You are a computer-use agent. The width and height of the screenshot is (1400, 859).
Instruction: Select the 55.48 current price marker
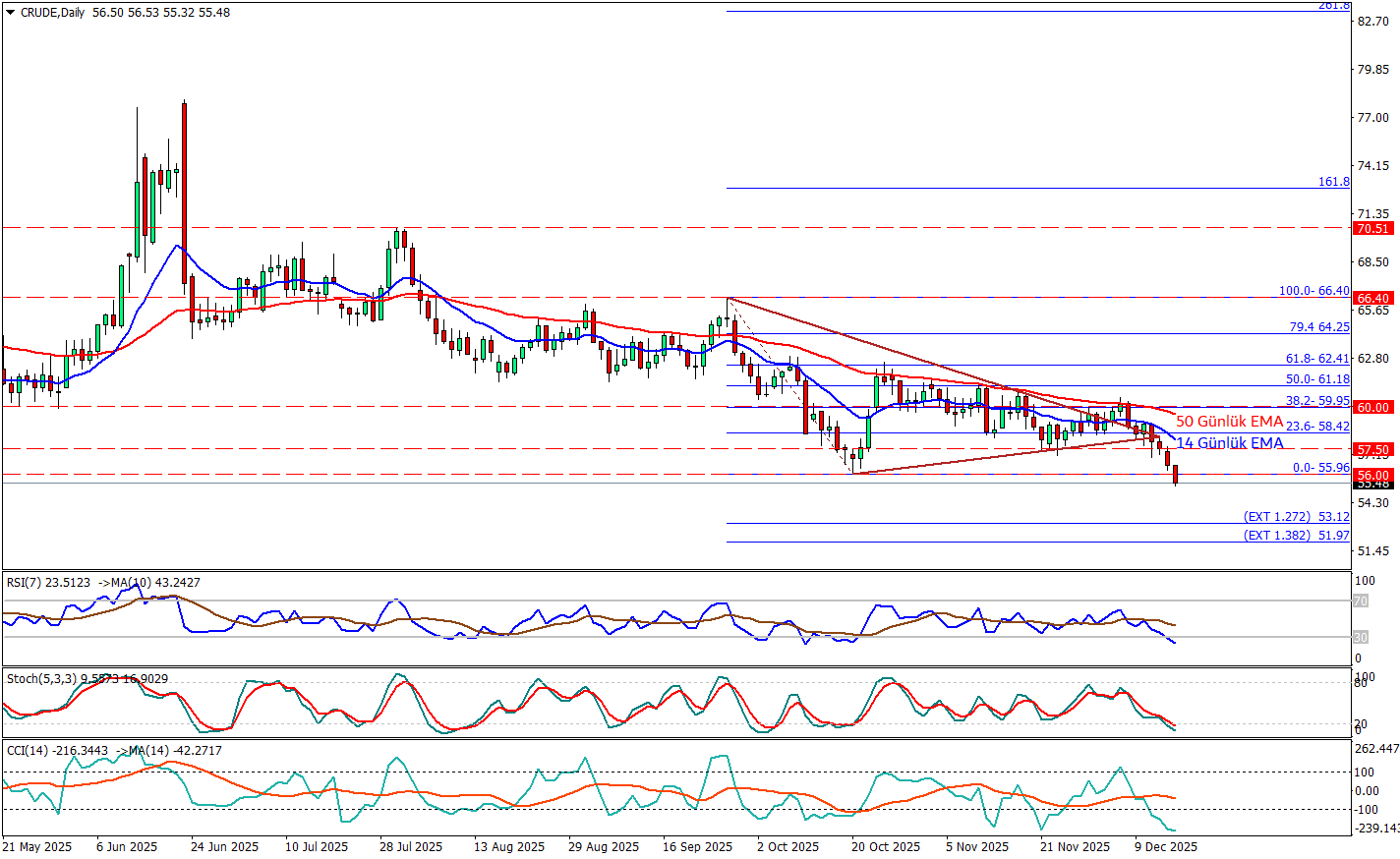1373,484
